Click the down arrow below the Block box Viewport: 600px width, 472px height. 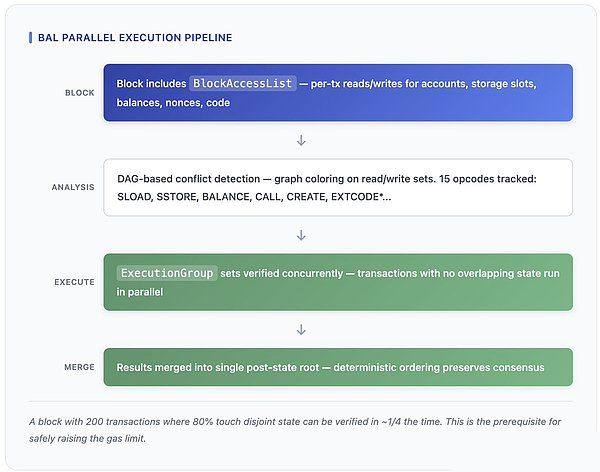(301, 140)
